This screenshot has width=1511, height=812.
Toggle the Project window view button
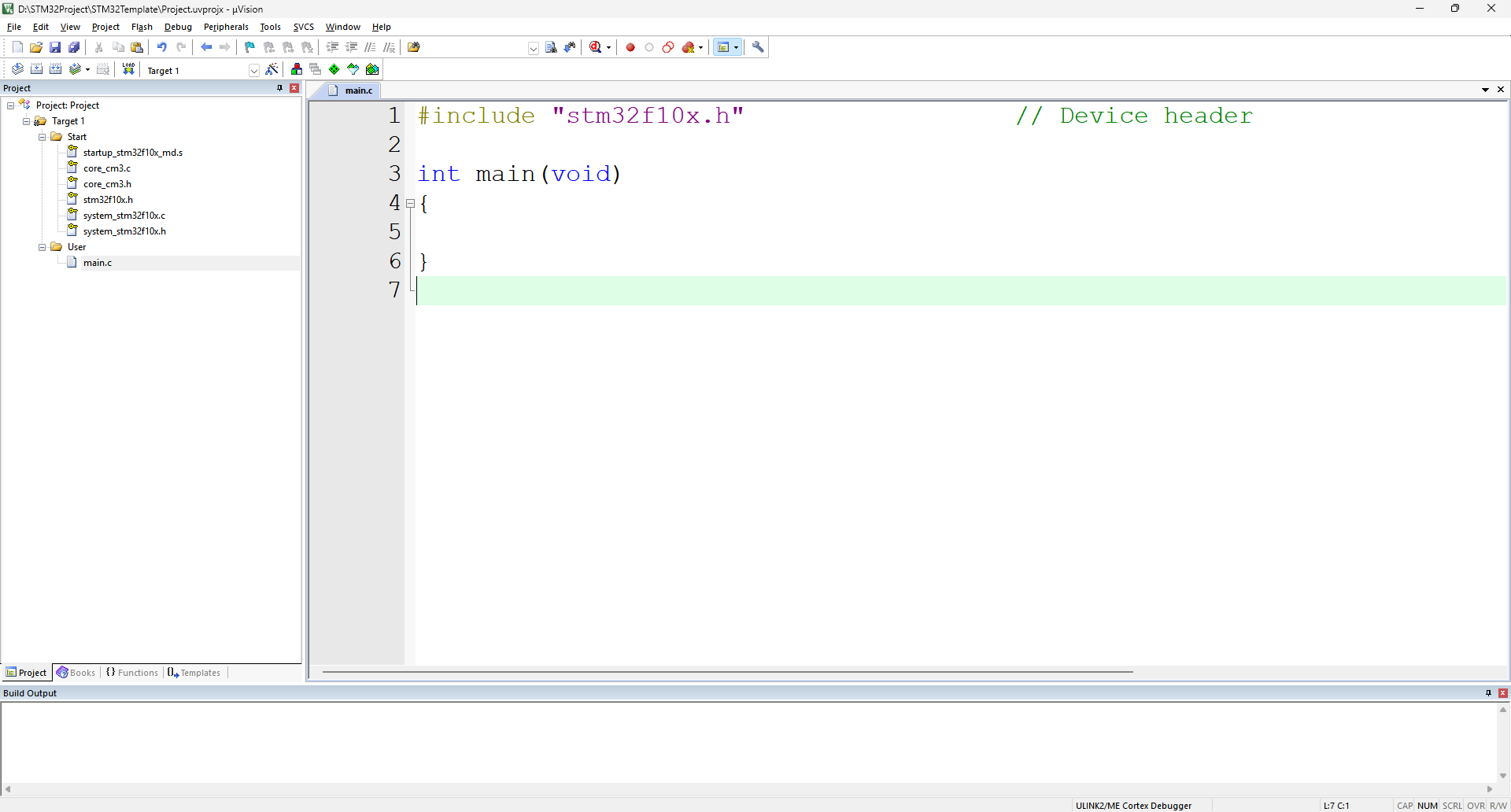(x=724, y=47)
